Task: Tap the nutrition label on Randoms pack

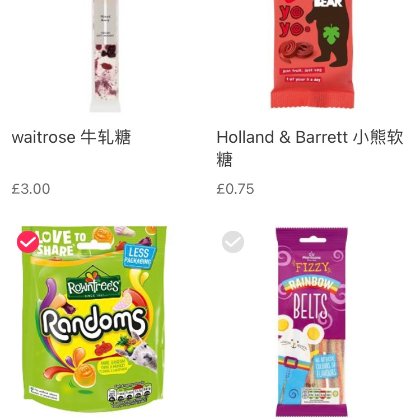Action: 130,393
